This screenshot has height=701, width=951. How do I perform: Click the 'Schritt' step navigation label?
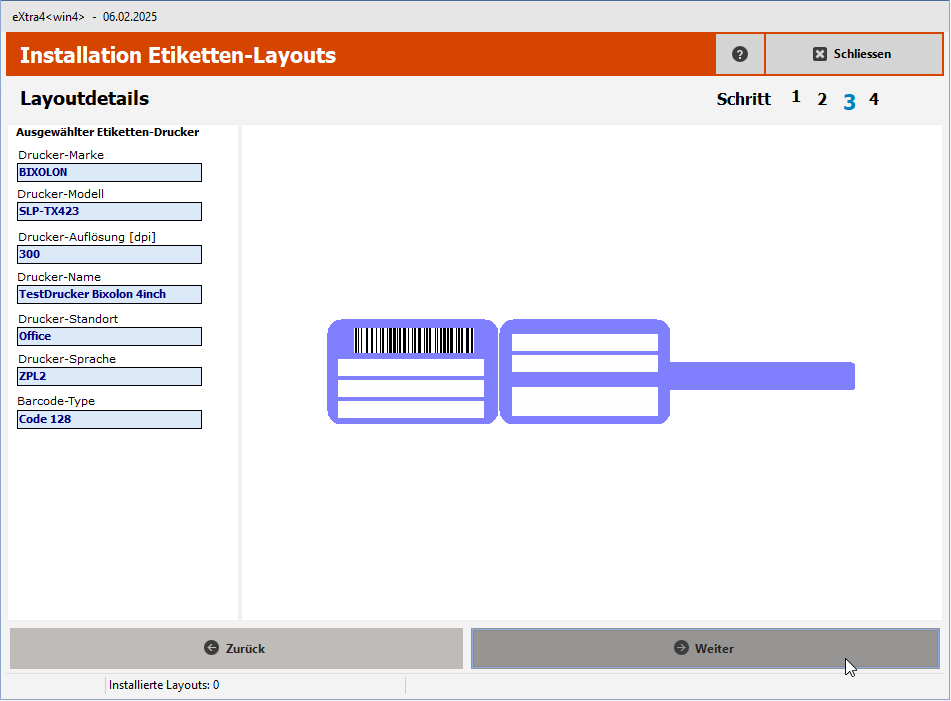(x=743, y=99)
